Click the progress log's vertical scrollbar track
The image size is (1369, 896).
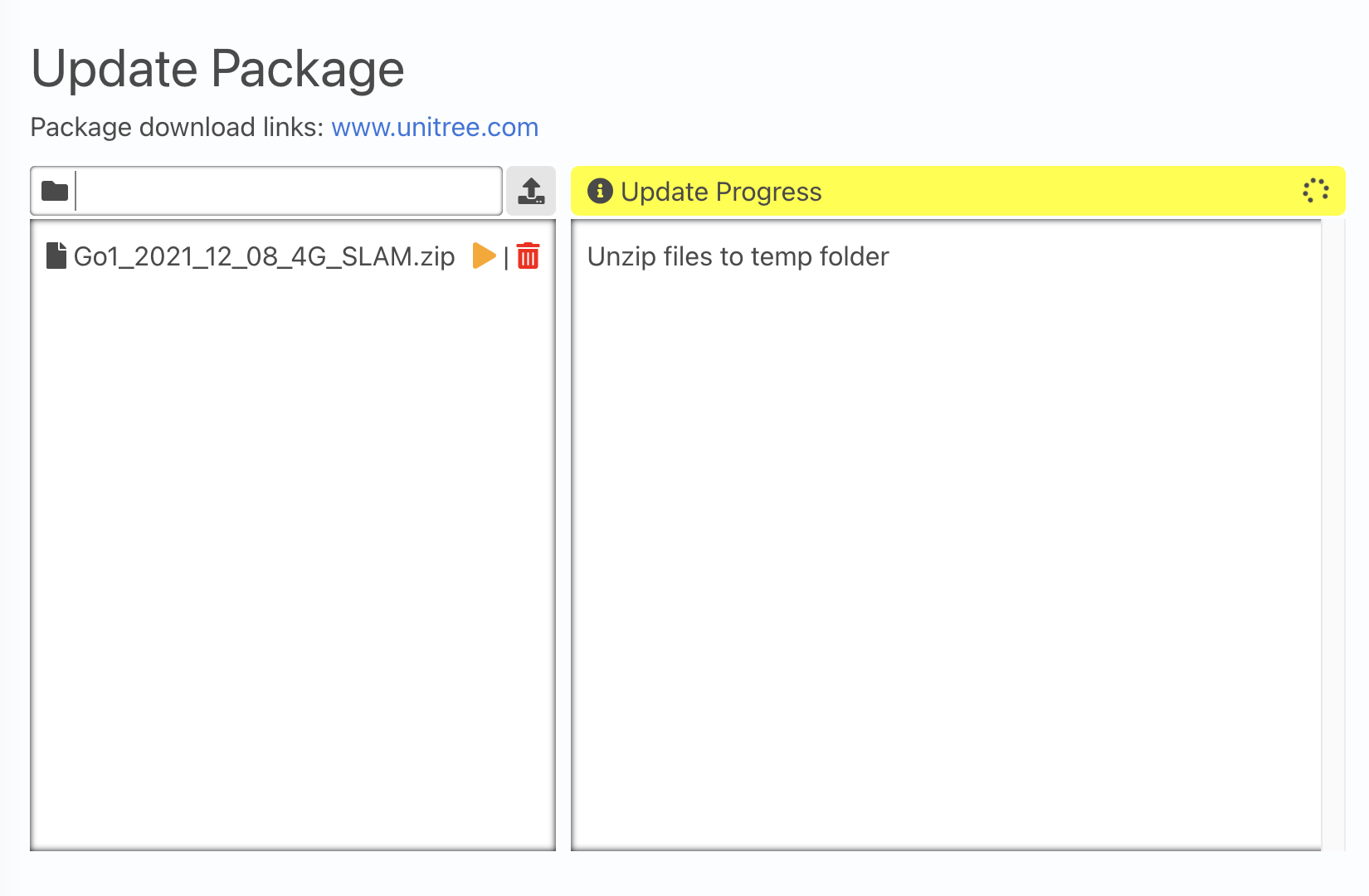1332,531
